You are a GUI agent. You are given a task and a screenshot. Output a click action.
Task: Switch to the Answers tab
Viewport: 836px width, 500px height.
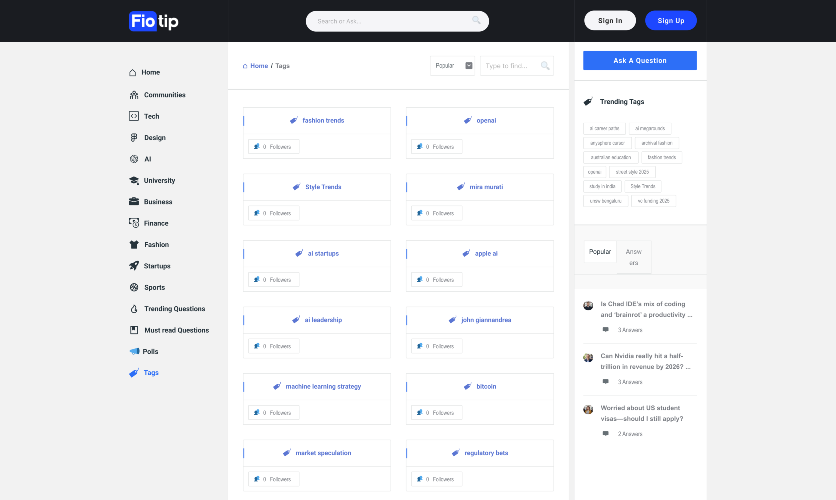pyautogui.click(x=633, y=256)
